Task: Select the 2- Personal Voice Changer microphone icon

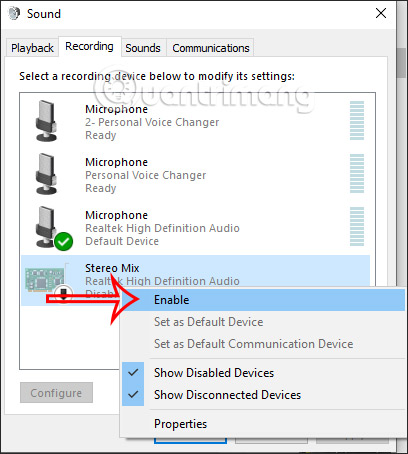Action: click(x=46, y=121)
